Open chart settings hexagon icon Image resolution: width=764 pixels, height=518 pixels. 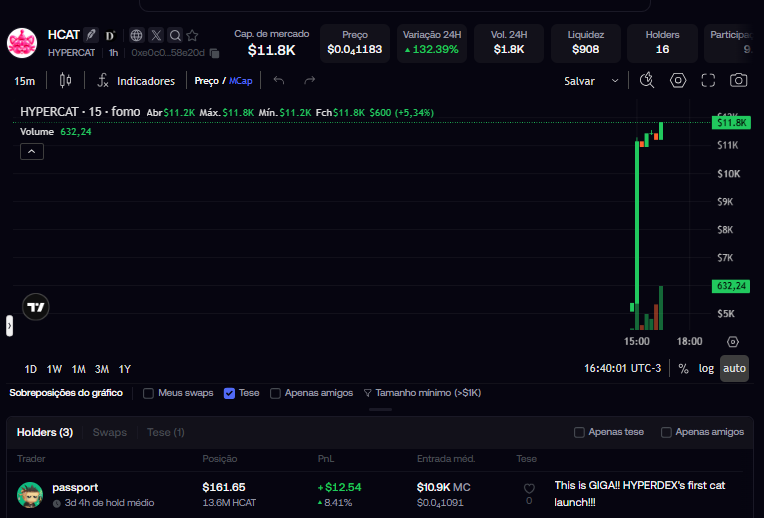pos(678,80)
